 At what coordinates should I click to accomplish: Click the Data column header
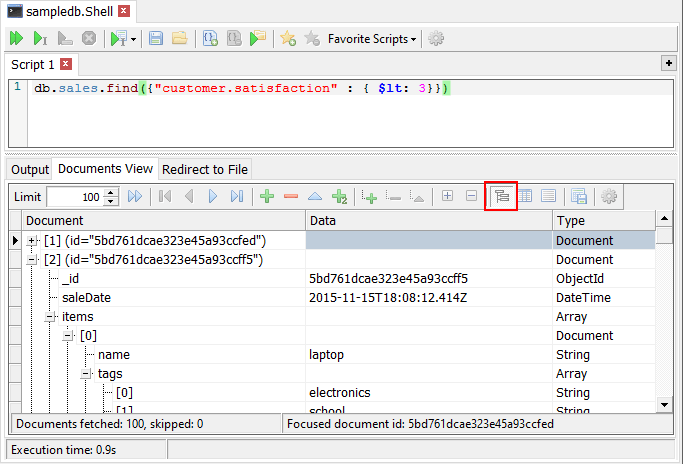point(428,220)
